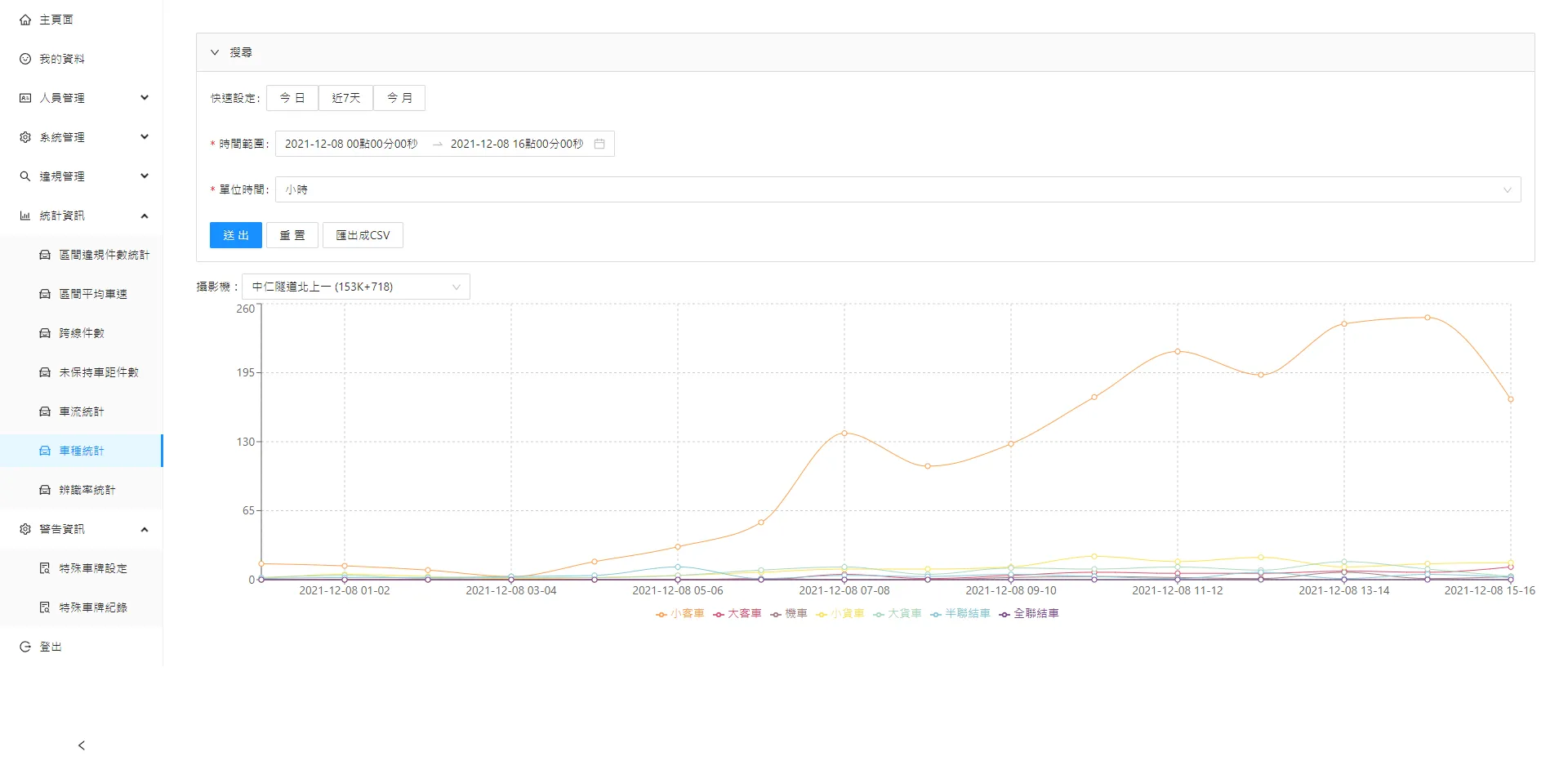Click the home icon beside 主頁面
The image size is (1568, 765).
pos(25,20)
